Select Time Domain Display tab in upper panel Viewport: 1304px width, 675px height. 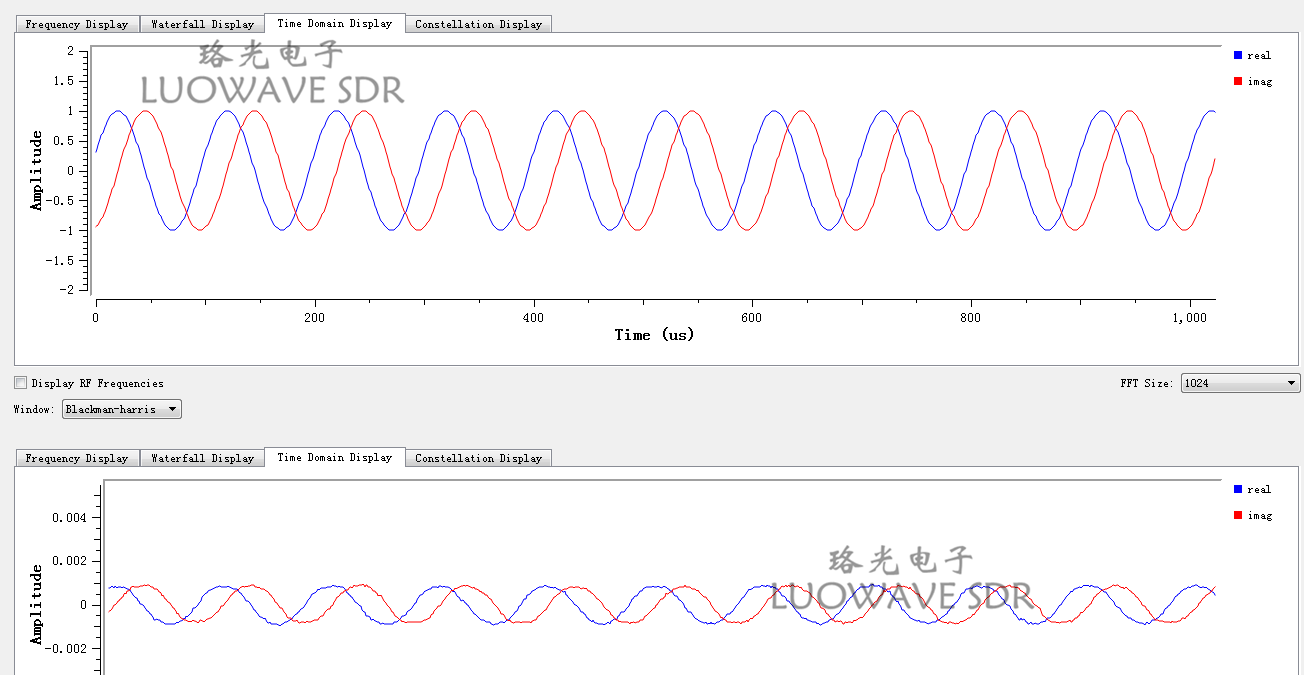pos(334,23)
